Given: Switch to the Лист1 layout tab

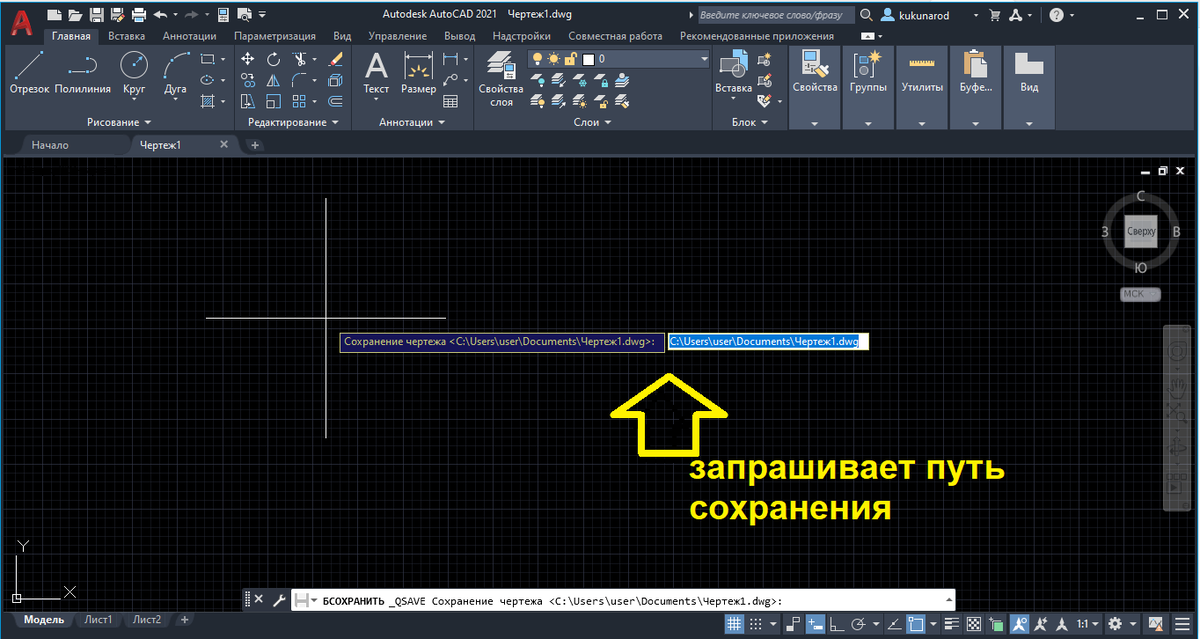Looking at the screenshot, I should [97, 620].
